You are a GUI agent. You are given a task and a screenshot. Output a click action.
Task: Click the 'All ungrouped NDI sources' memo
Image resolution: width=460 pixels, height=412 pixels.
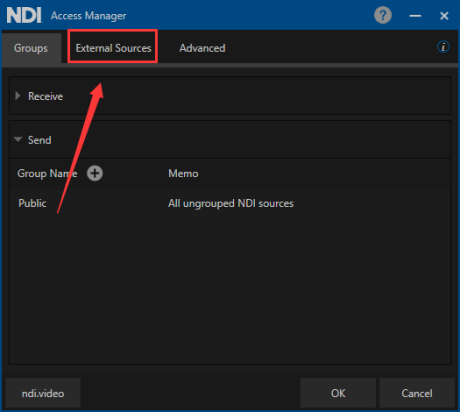[x=231, y=203]
